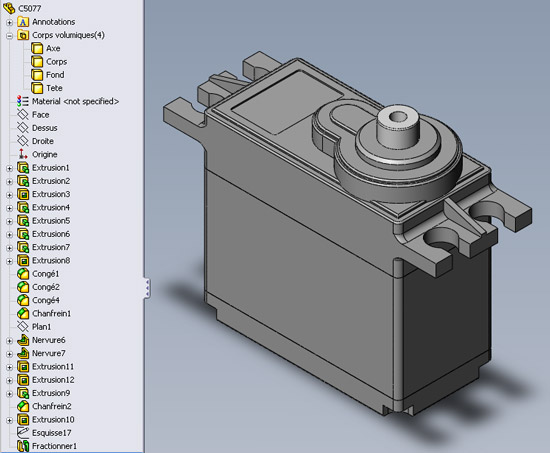Click the Congé2 fillet icon
Screen dimensions: 550x453
coord(23,287)
